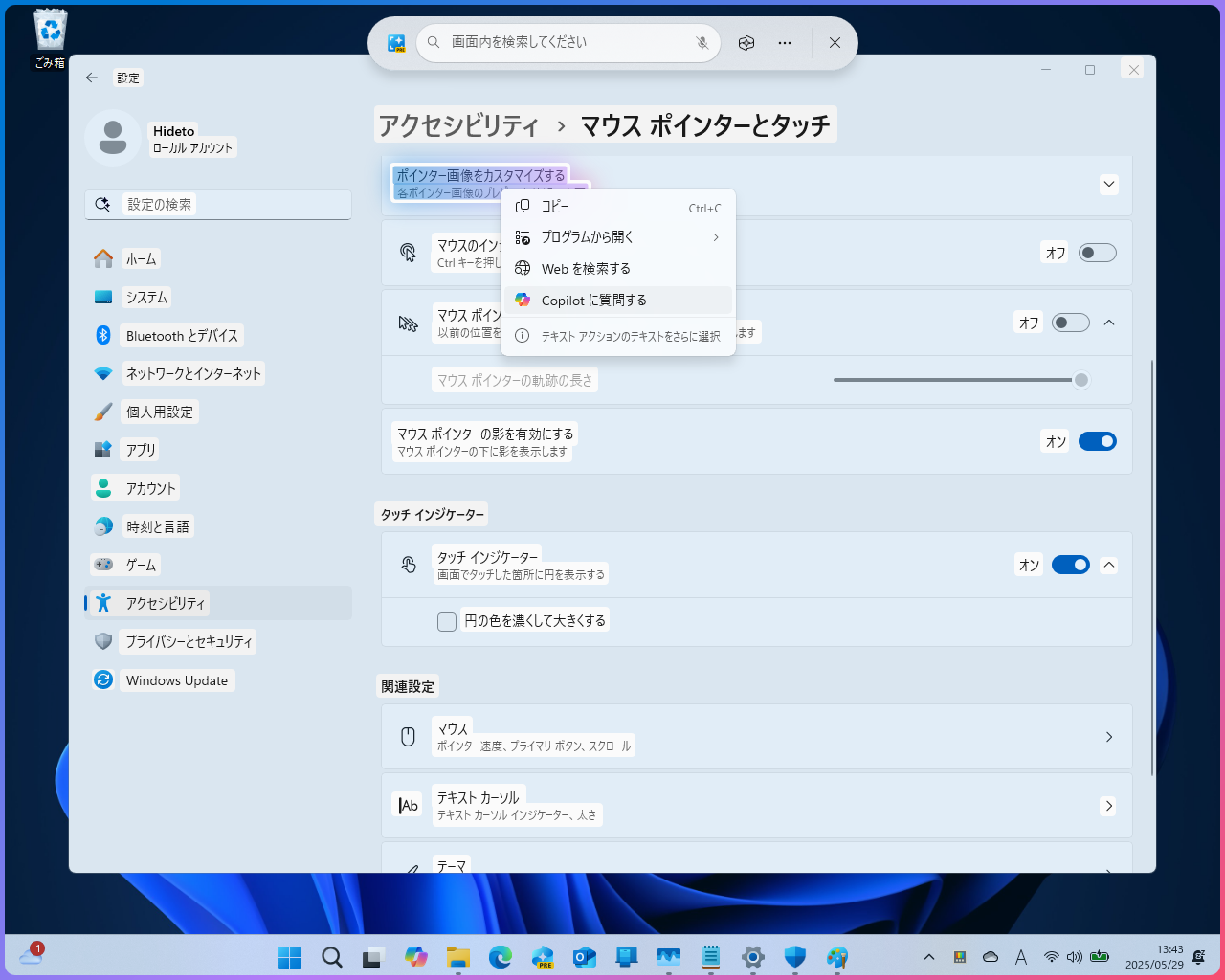Open the プログラムから開く submenu
This screenshot has width=1225, height=980.
click(618, 237)
